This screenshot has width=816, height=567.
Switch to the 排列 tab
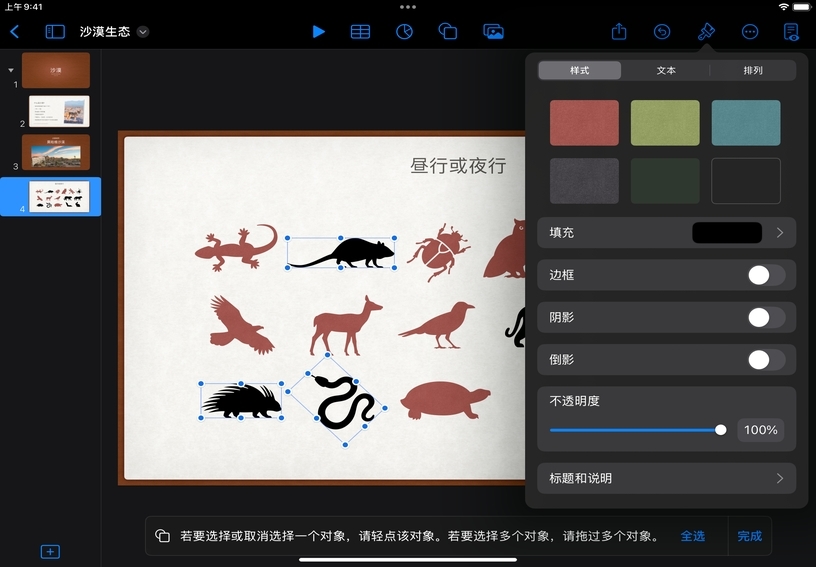pos(752,71)
